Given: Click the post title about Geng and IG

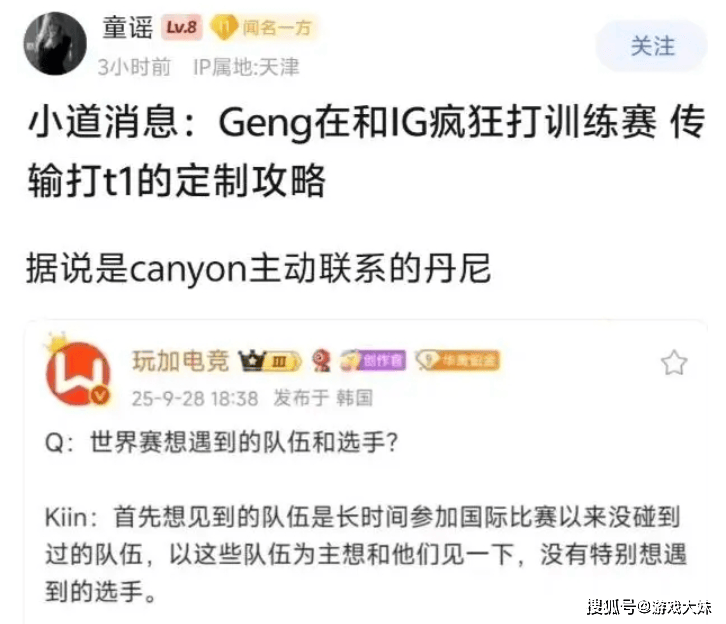Looking at the screenshot, I should (x=366, y=151).
